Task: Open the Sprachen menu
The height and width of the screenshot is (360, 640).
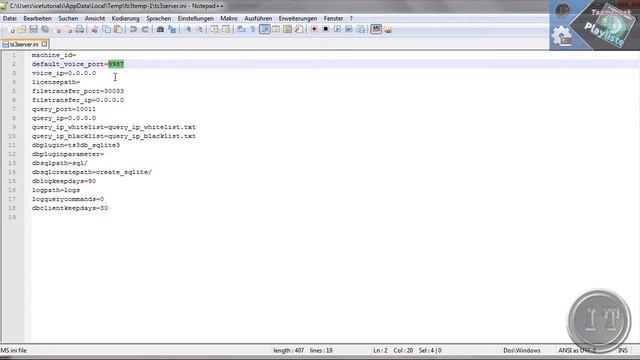Action: pos(158,18)
